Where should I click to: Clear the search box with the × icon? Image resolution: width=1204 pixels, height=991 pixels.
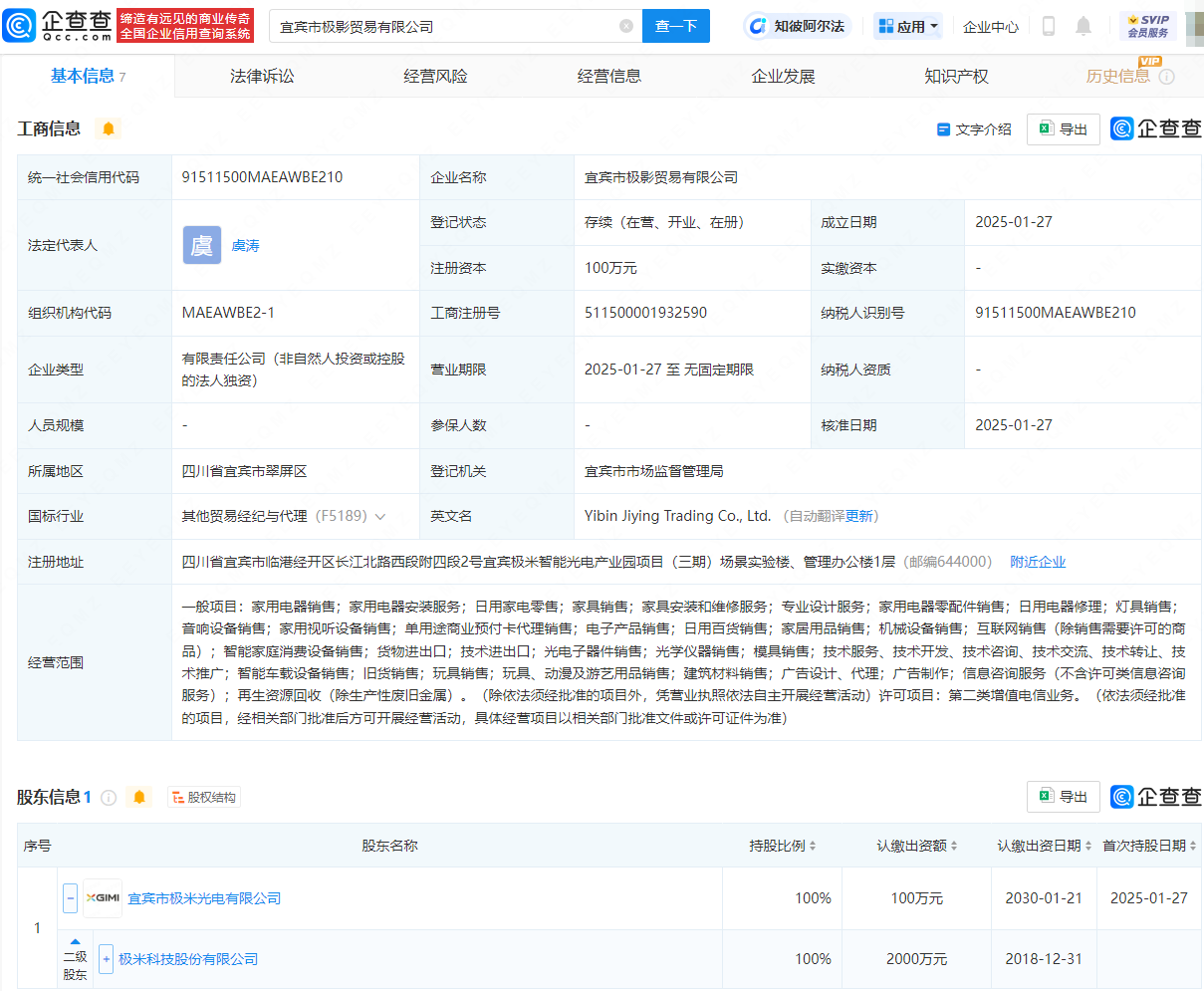coord(625,26)
